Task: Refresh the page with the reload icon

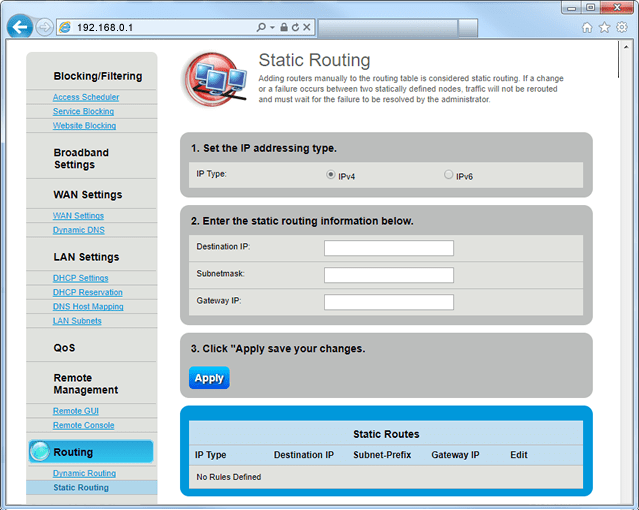Action: click(x=296, y=27)
